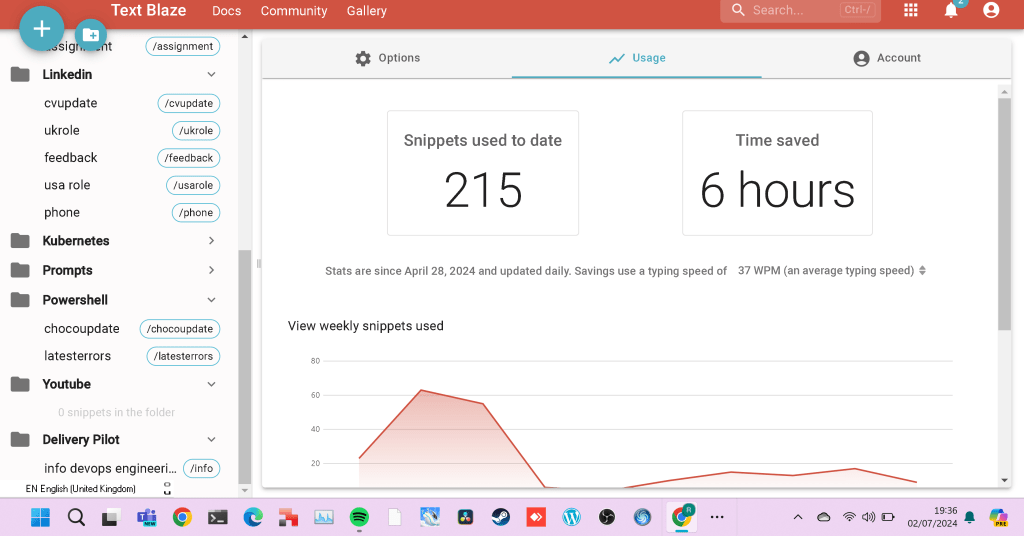Open the typing speed WPM dropdown
Image resolution: width=1024 pixels, height=536 pixels.
tap(831, 270)
